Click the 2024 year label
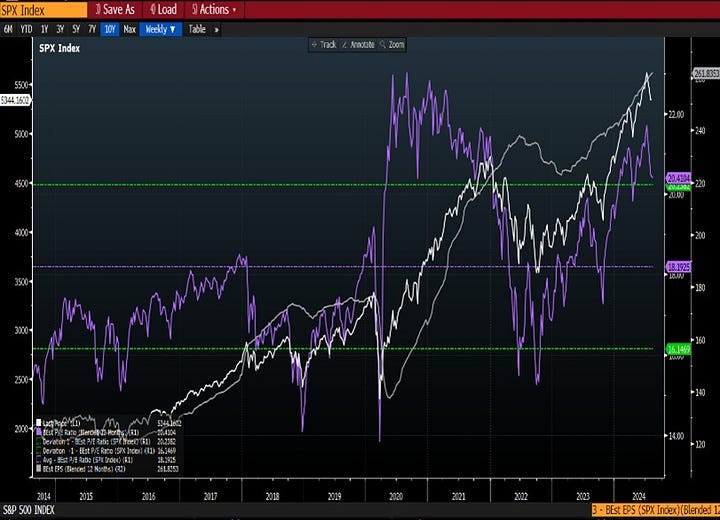This screenshot has width=720, height=520. point(639,496)
